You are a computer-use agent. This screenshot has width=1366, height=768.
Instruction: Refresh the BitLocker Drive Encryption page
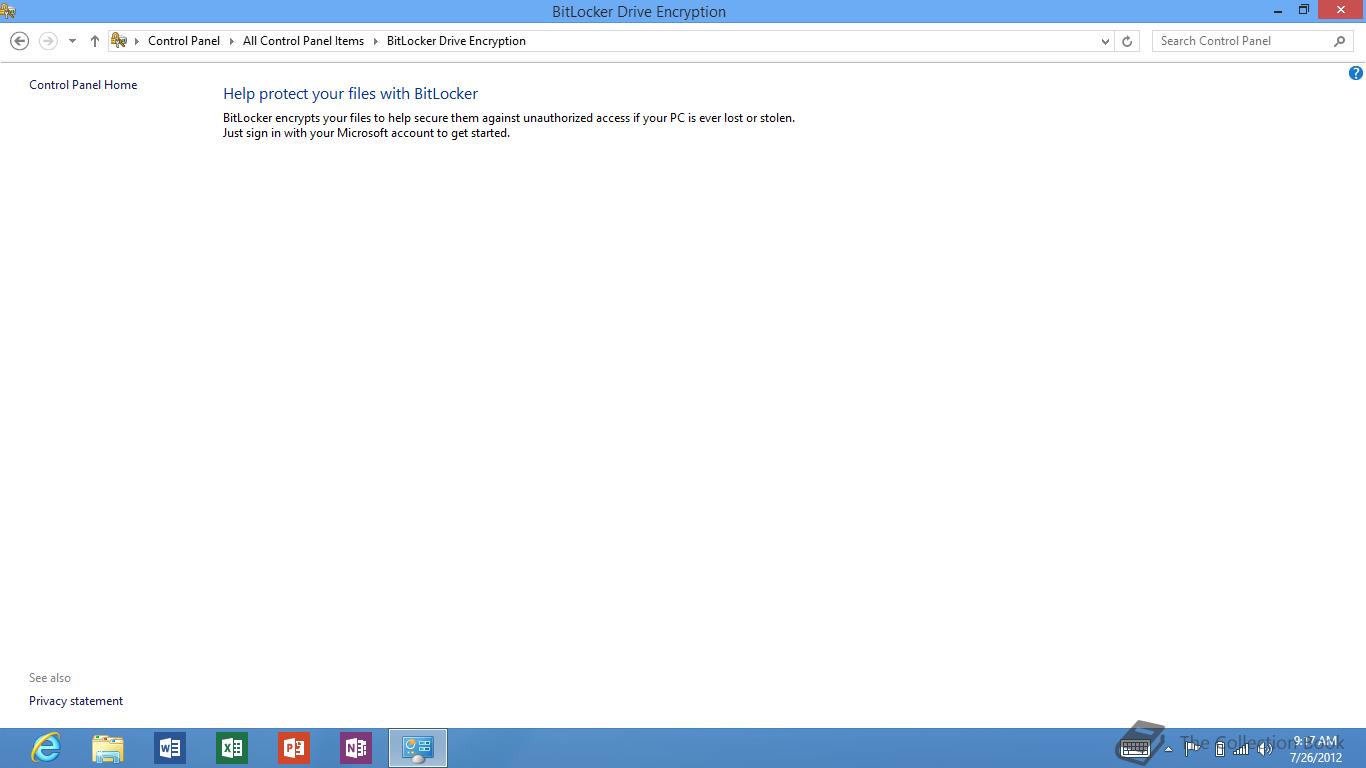tap(1127, 41)
